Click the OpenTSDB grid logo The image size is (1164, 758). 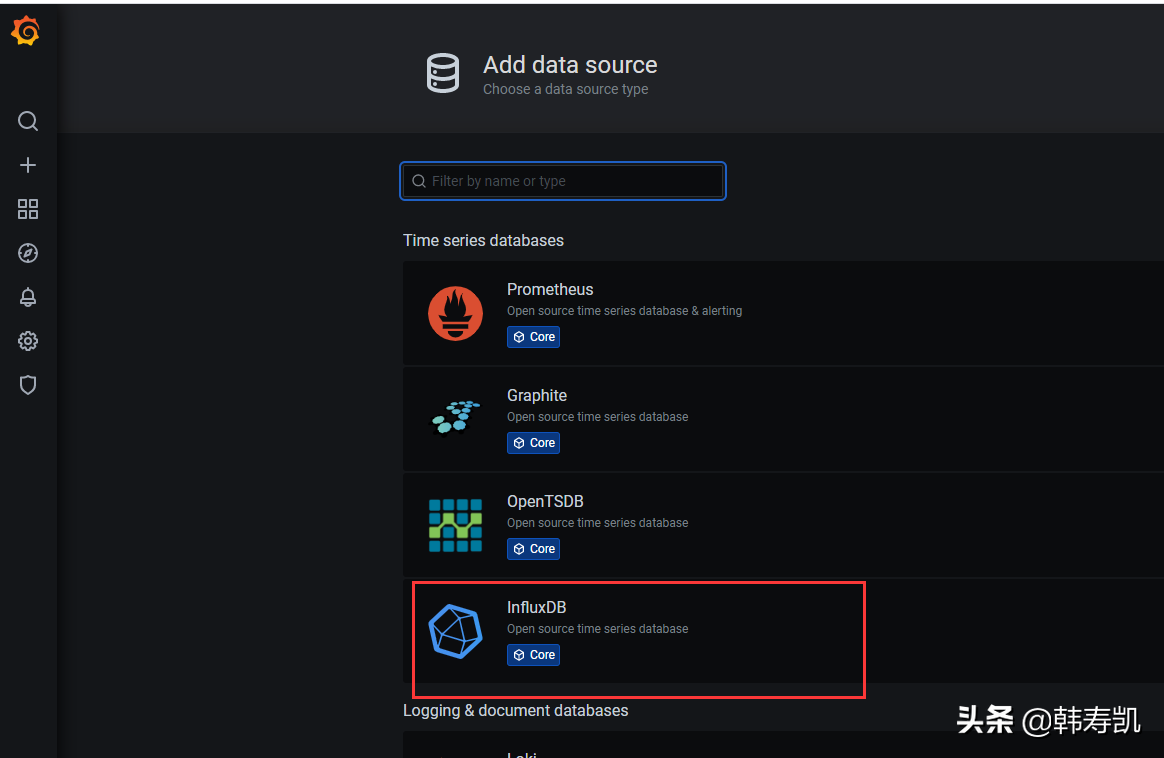455,525
